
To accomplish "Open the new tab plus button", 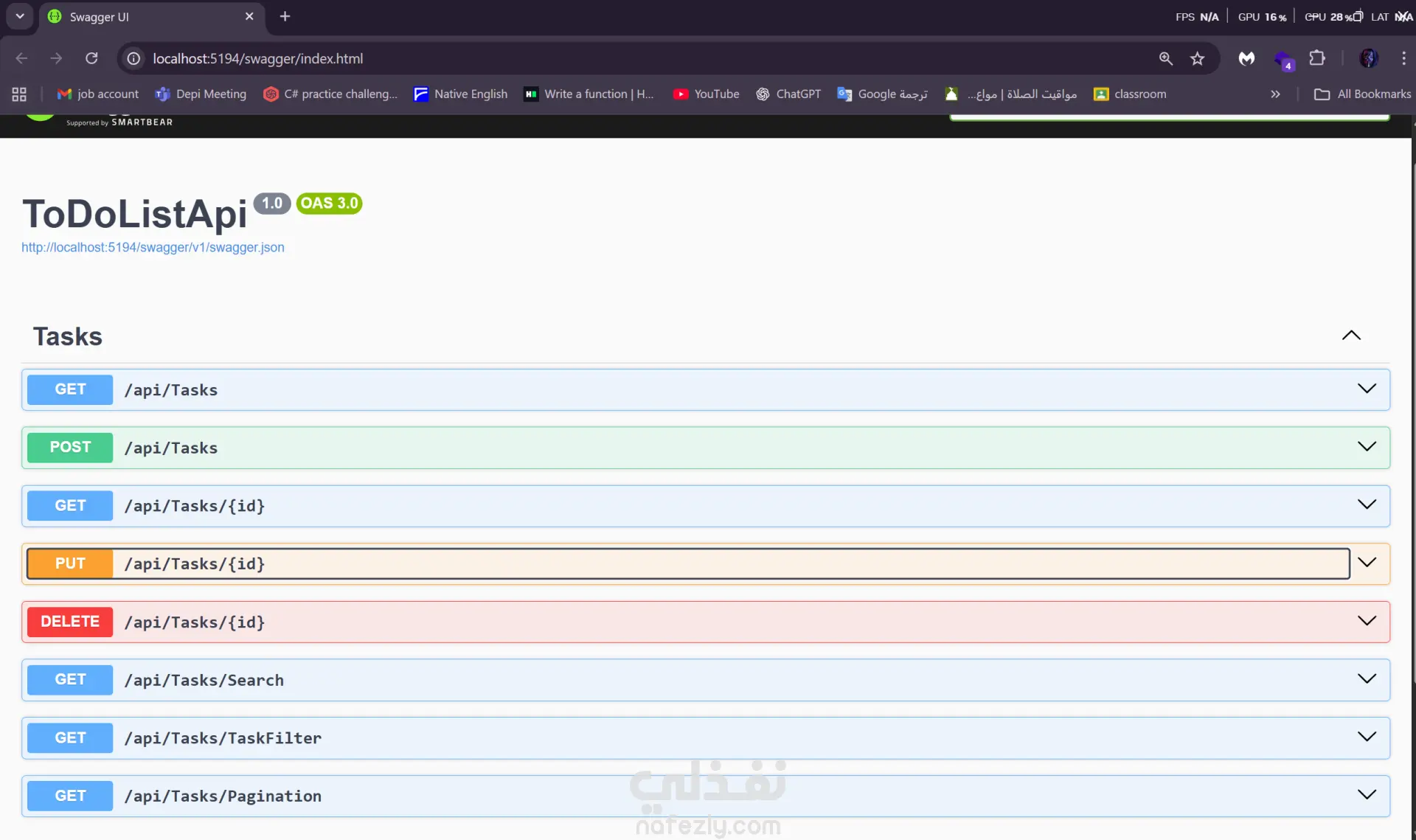I will [285, 16].
